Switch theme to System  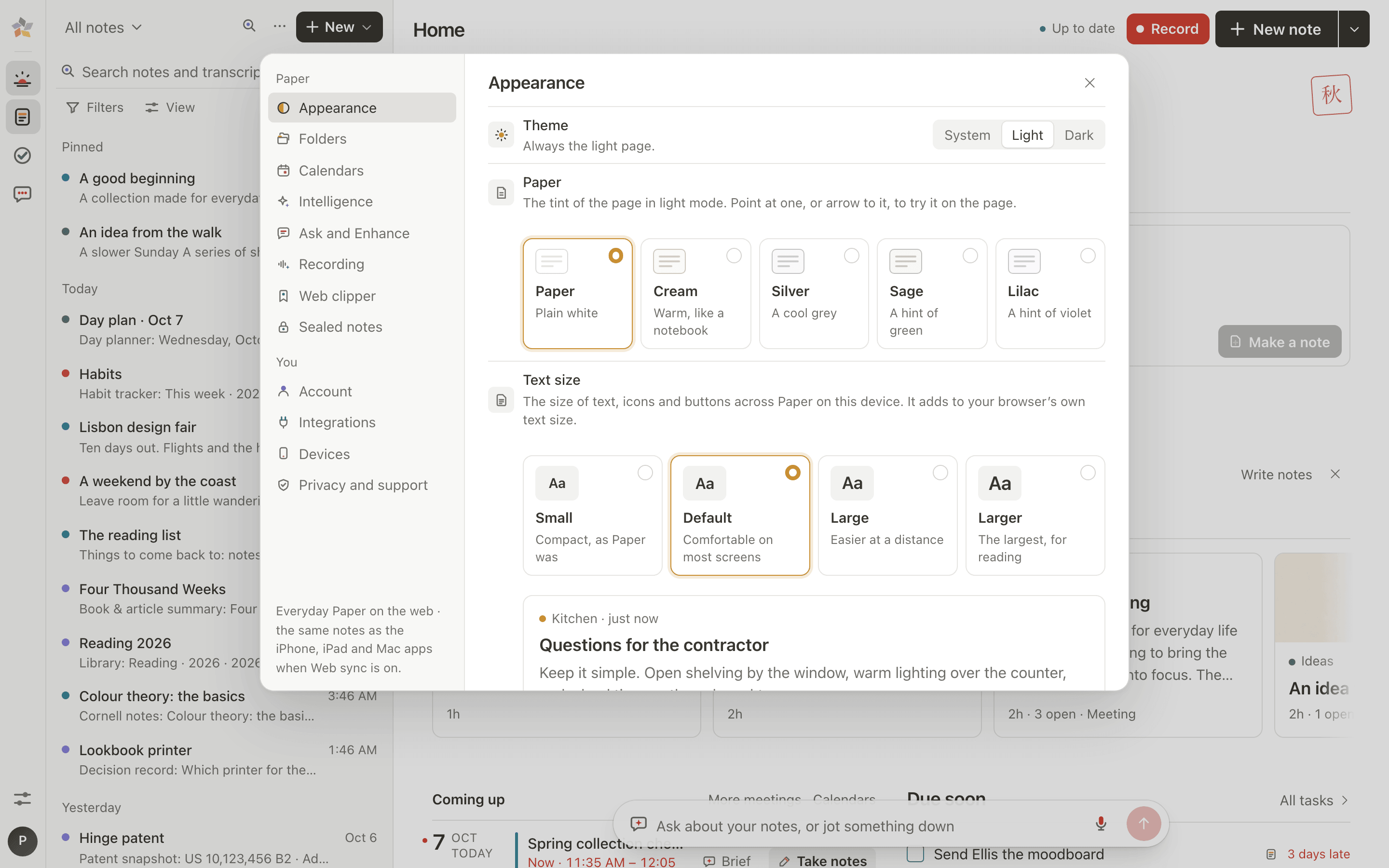tap(967, 135)
